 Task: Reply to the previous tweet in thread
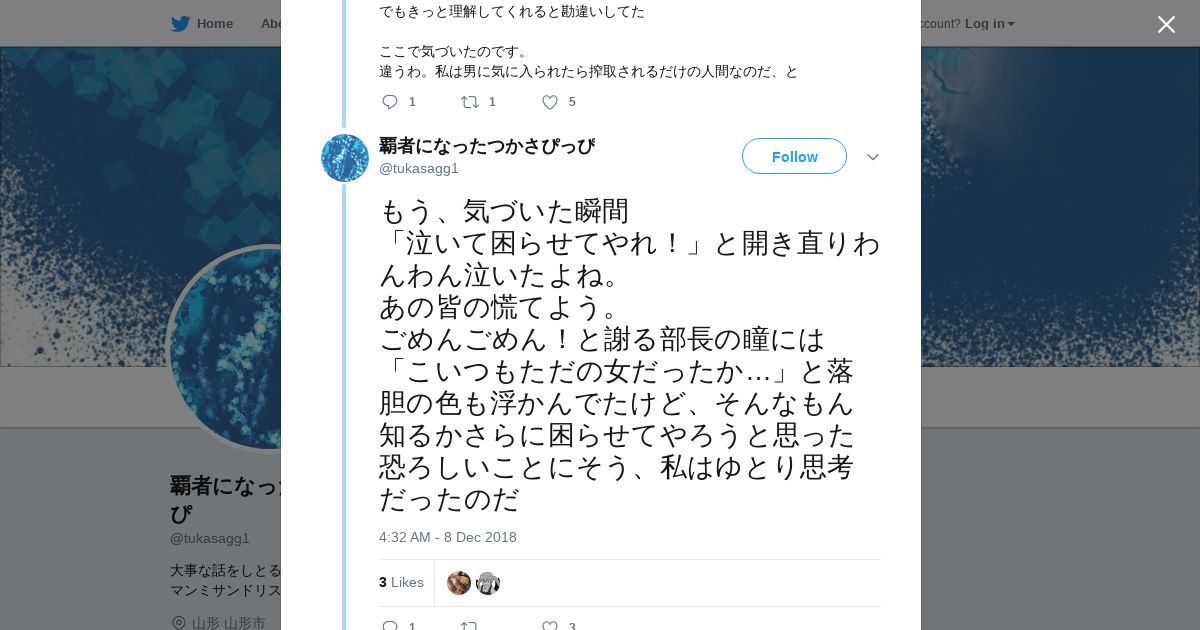click(x=390, y=102)
